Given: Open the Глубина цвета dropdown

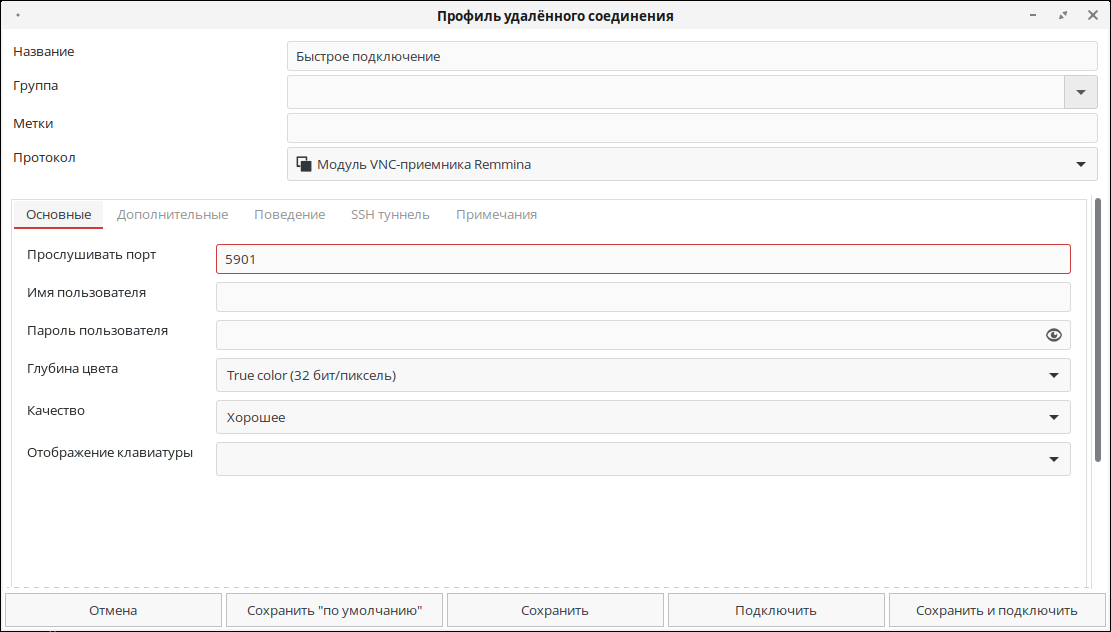Looking at the screenshot, I should click(1053, 375).
